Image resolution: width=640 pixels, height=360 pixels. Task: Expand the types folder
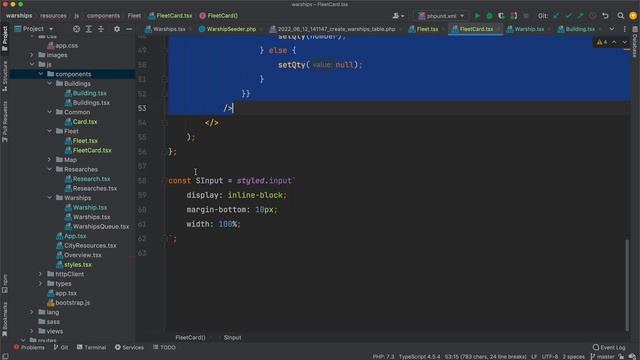(x=41, y=283)
